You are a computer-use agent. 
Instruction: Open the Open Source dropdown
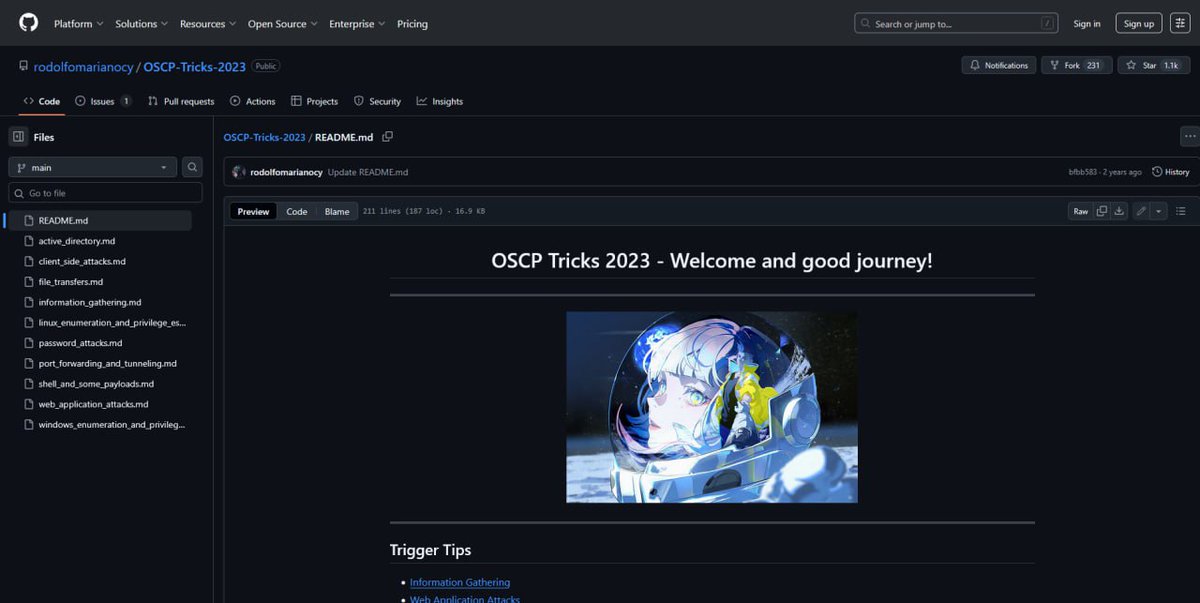(282, 23)
